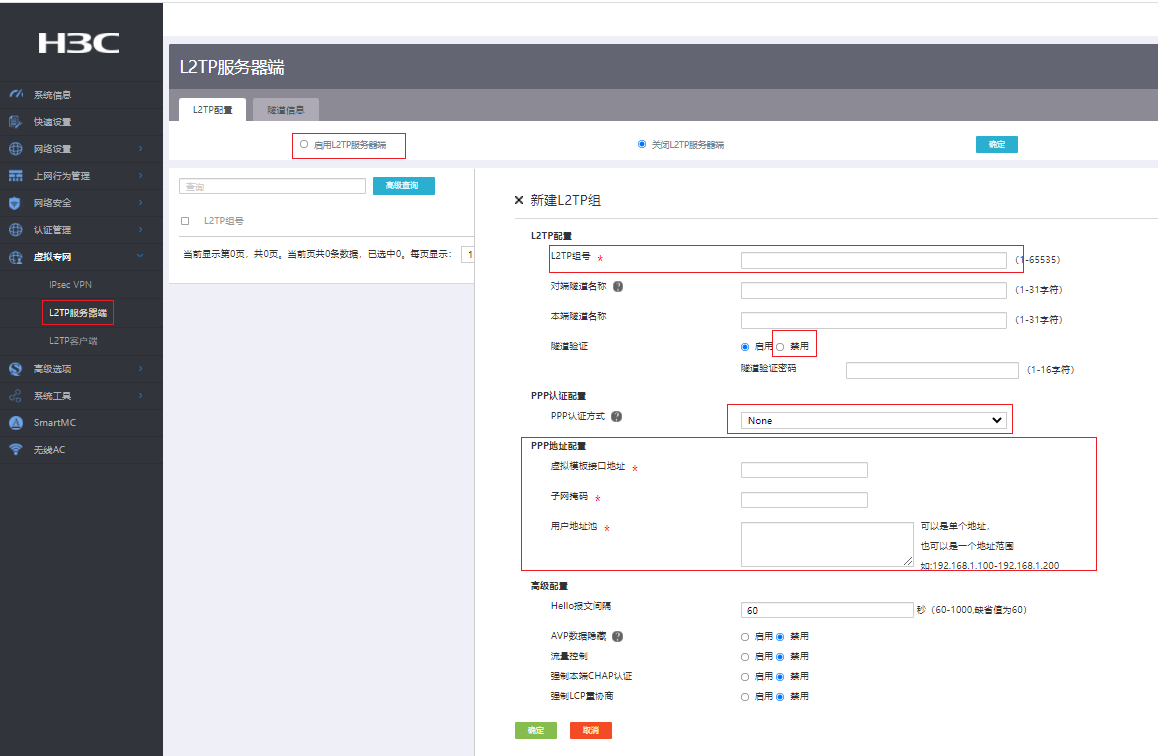Click the 上网行为管理 icon
1158x756 pixels.
(x=16, y=176)
